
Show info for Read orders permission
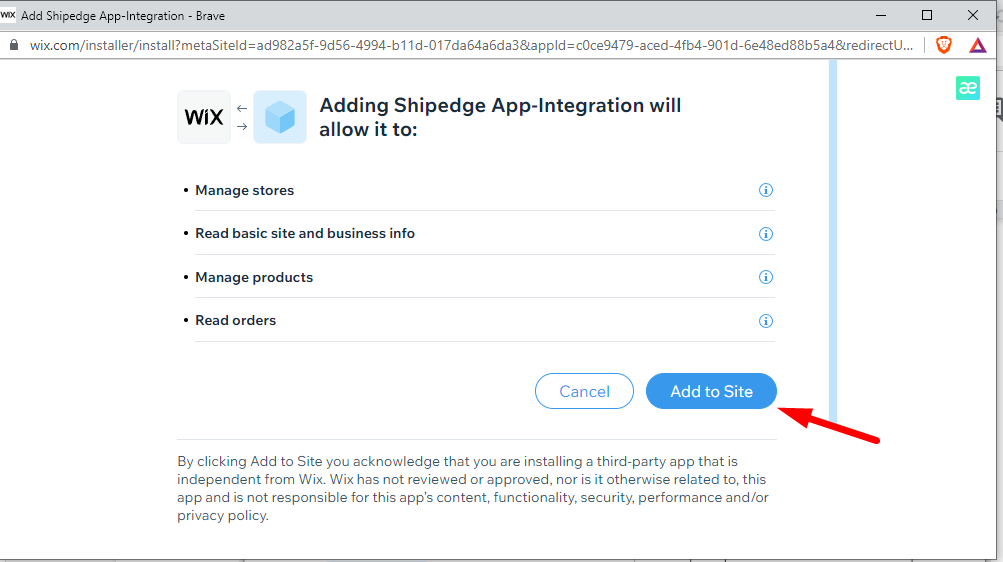point(766,321)
